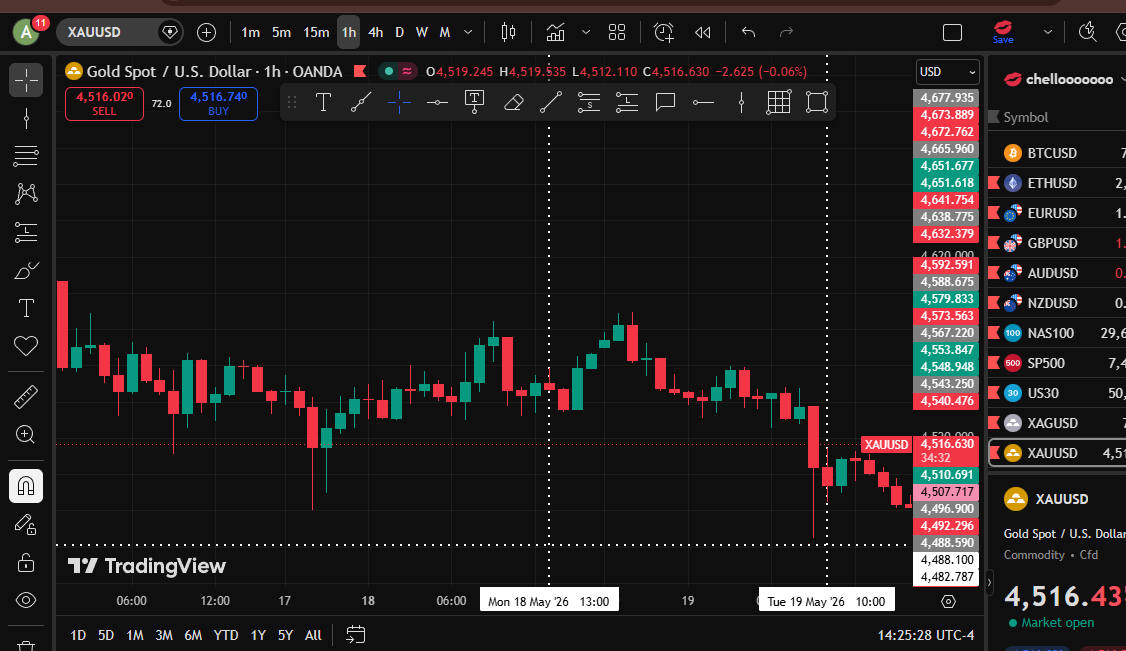
Task: Switch to the 5m timeframe
Action: (282, 32)
